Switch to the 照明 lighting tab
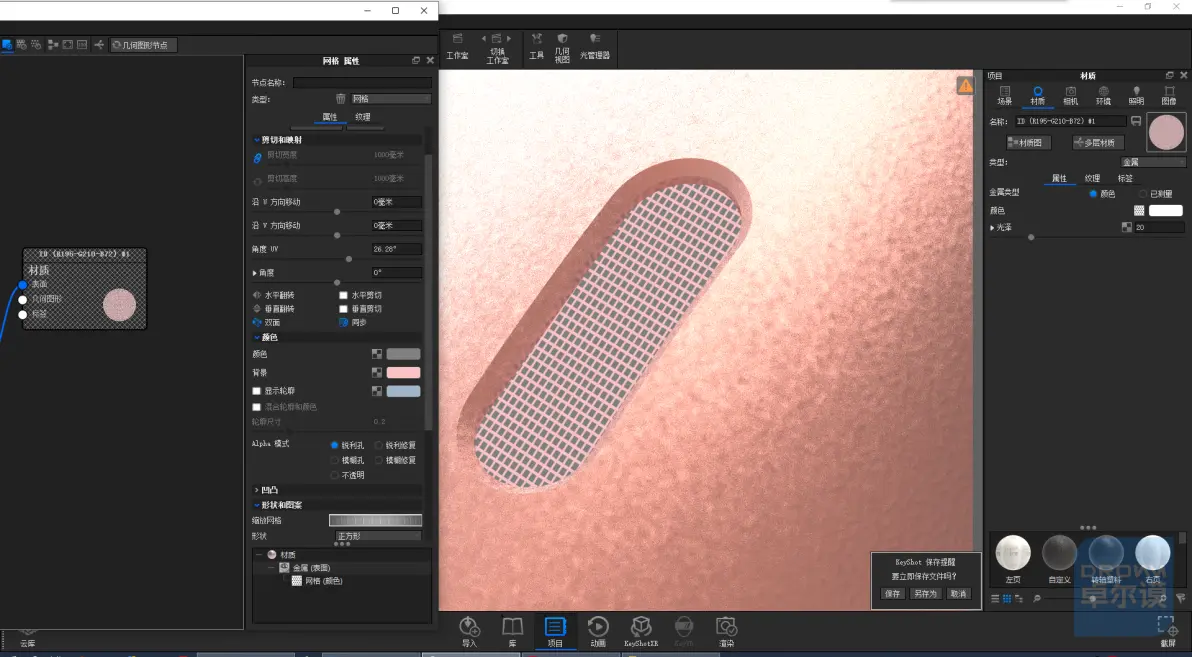Image resolution: width=1192 pixels, height=657 pixels. tap(1136, 96)
